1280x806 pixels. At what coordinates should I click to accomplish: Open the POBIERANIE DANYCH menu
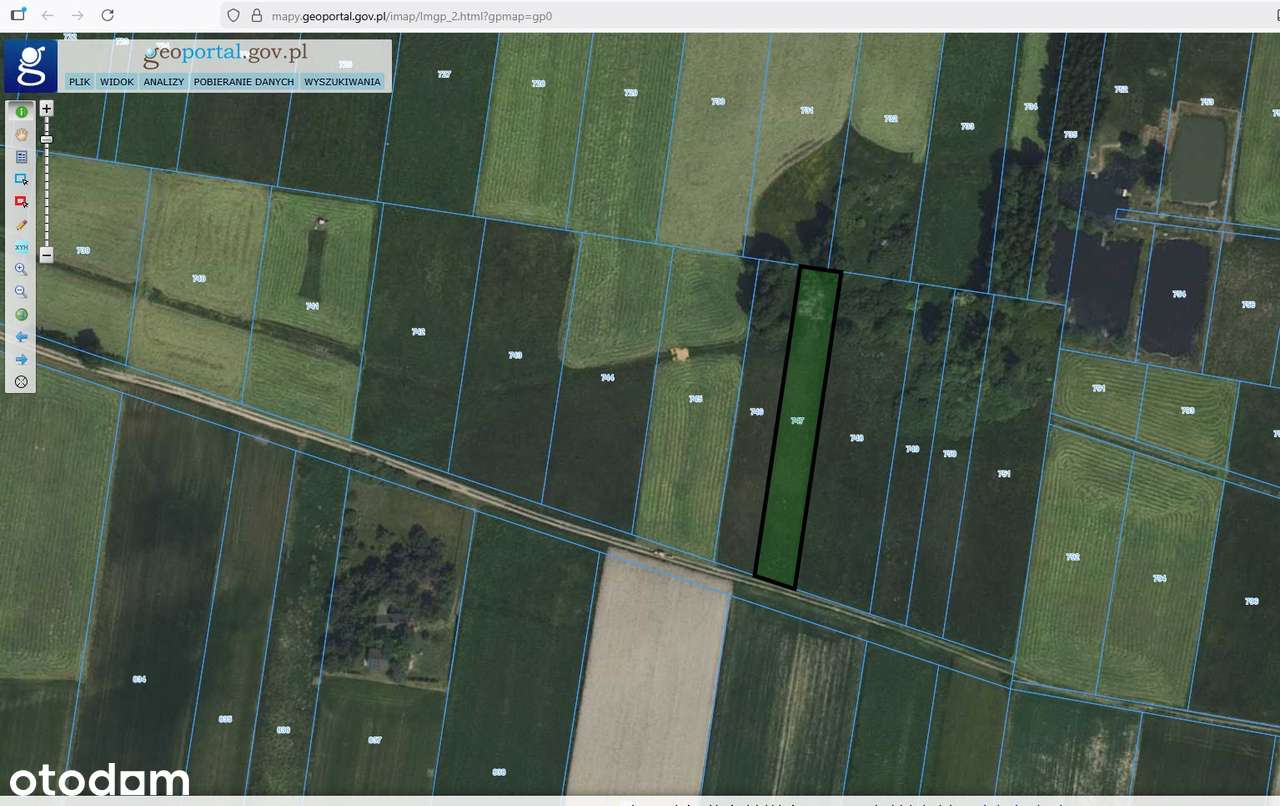[x=244, y=82]
